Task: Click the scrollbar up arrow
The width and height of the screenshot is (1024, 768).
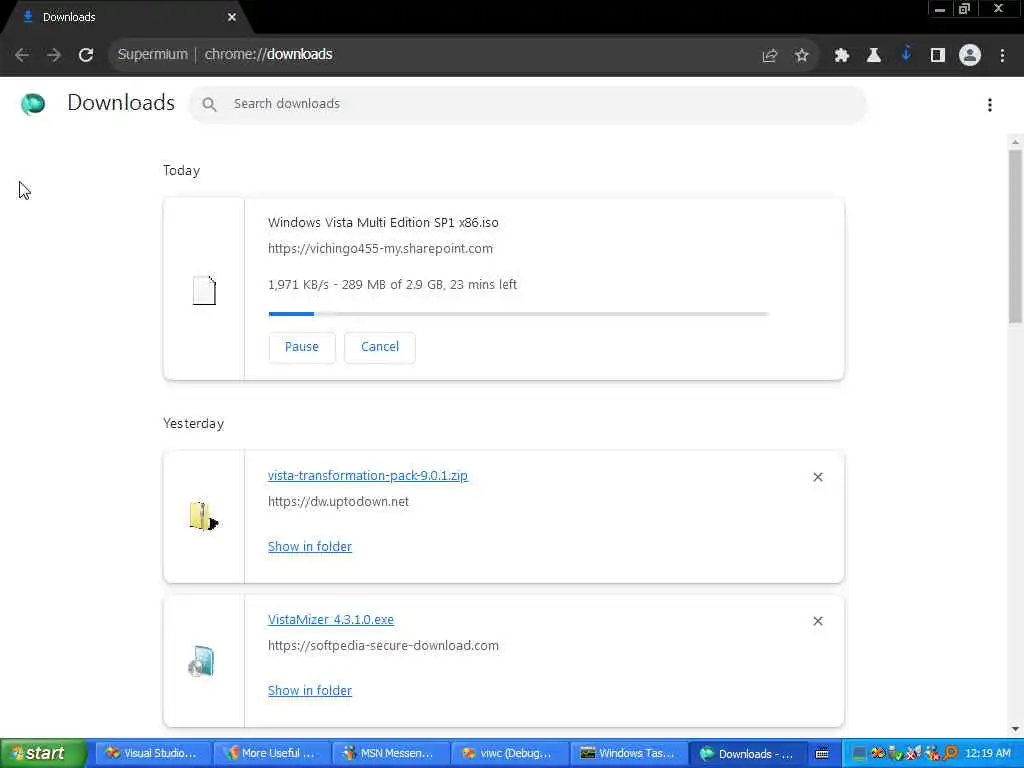Action: click(x=1015, y=141)
